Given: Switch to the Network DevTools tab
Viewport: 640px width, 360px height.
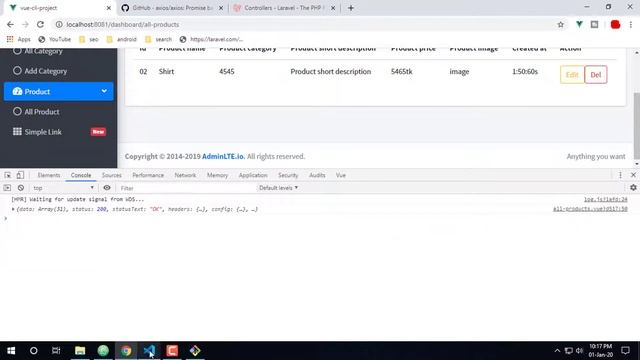Looking at the screenshot, I should pyautogui.click(x=185, y=175).
